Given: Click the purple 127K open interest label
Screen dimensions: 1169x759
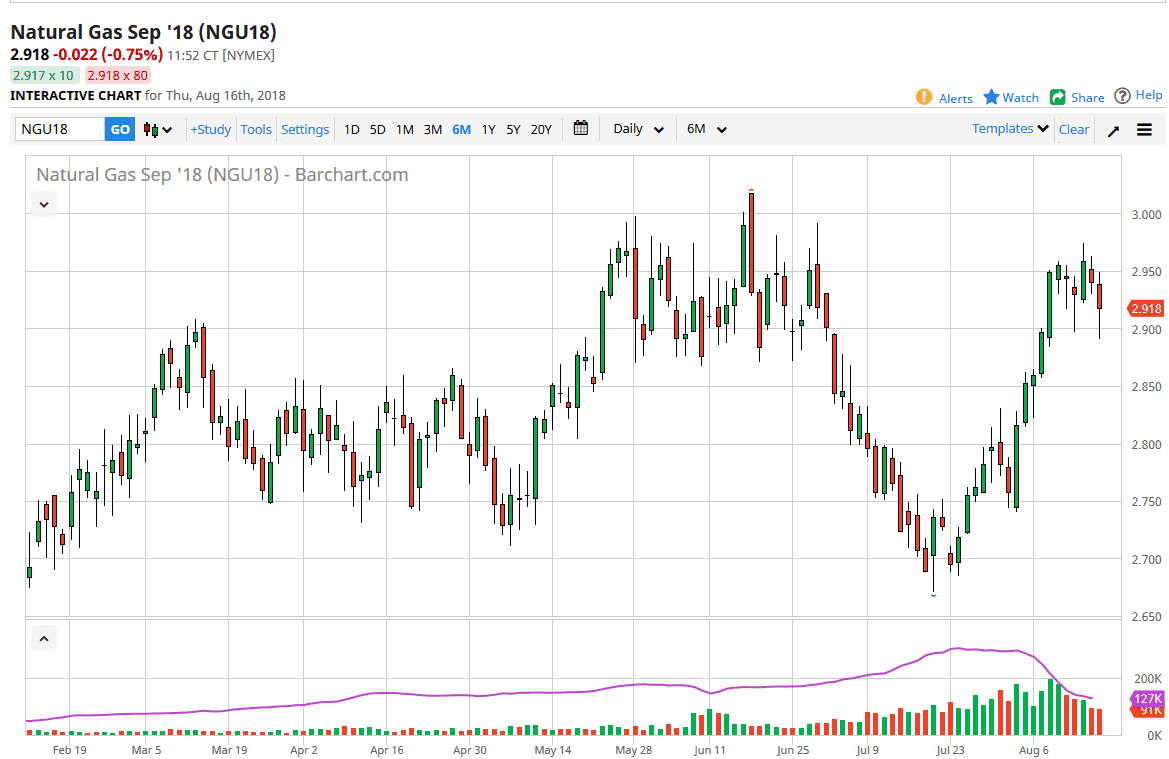Looking at the screenshot, I should tap(1147, 699).
